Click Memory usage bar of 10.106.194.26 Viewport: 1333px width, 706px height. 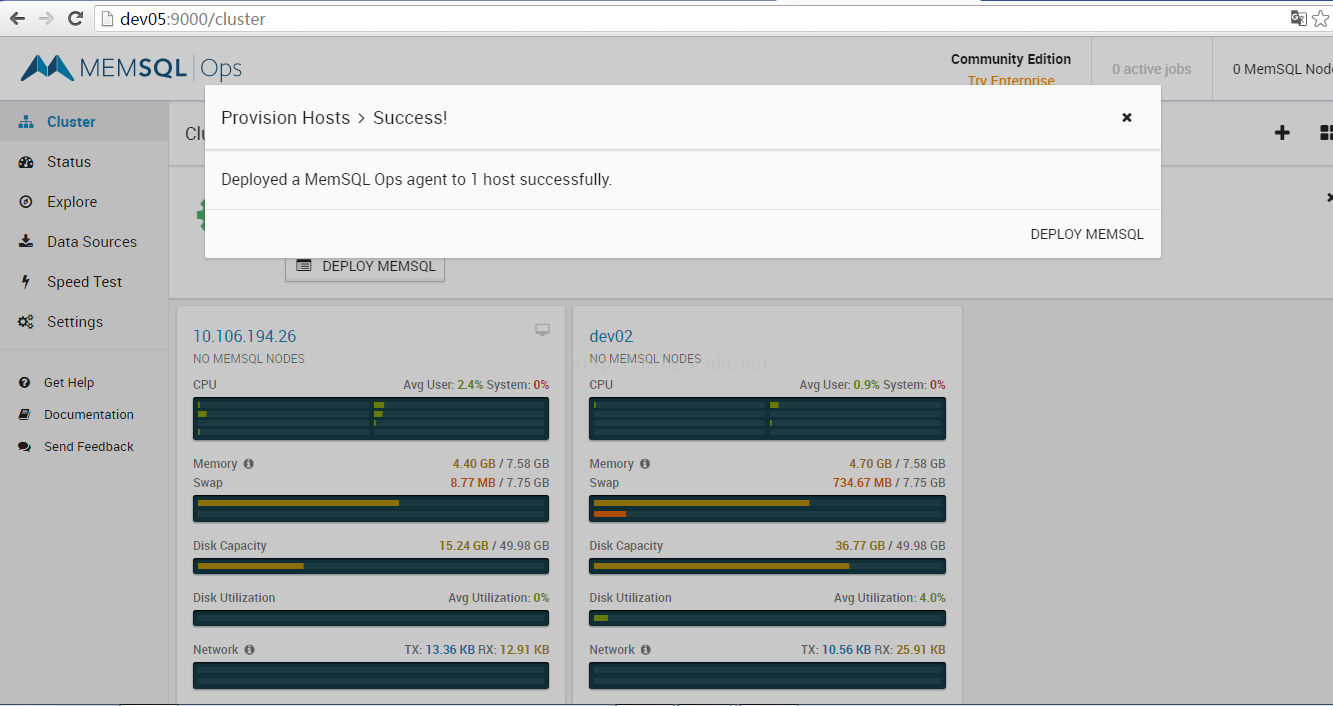coord(371,503)
